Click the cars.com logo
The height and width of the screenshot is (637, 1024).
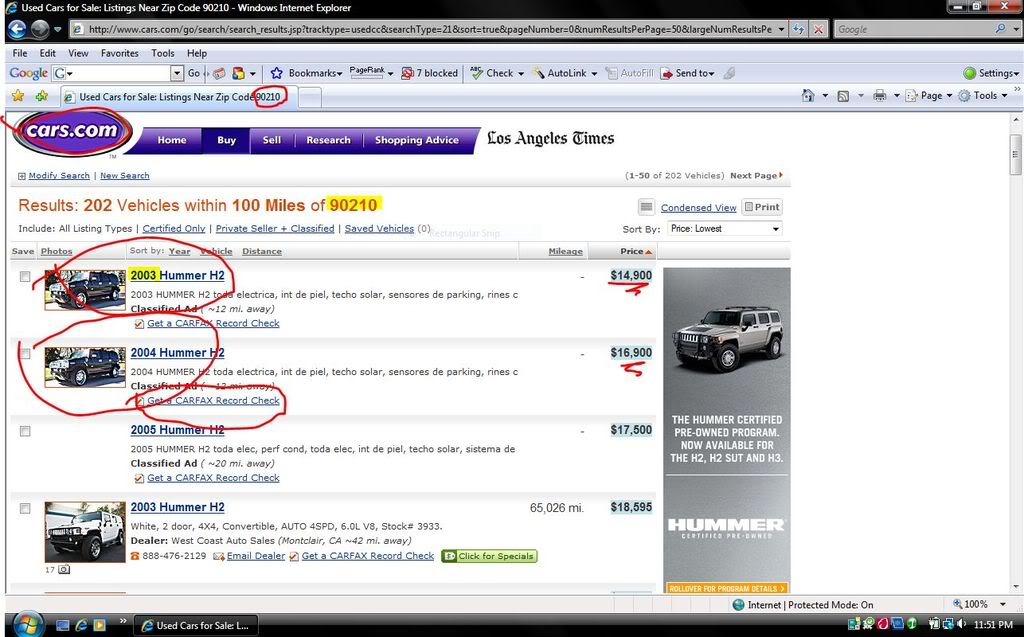72,131
